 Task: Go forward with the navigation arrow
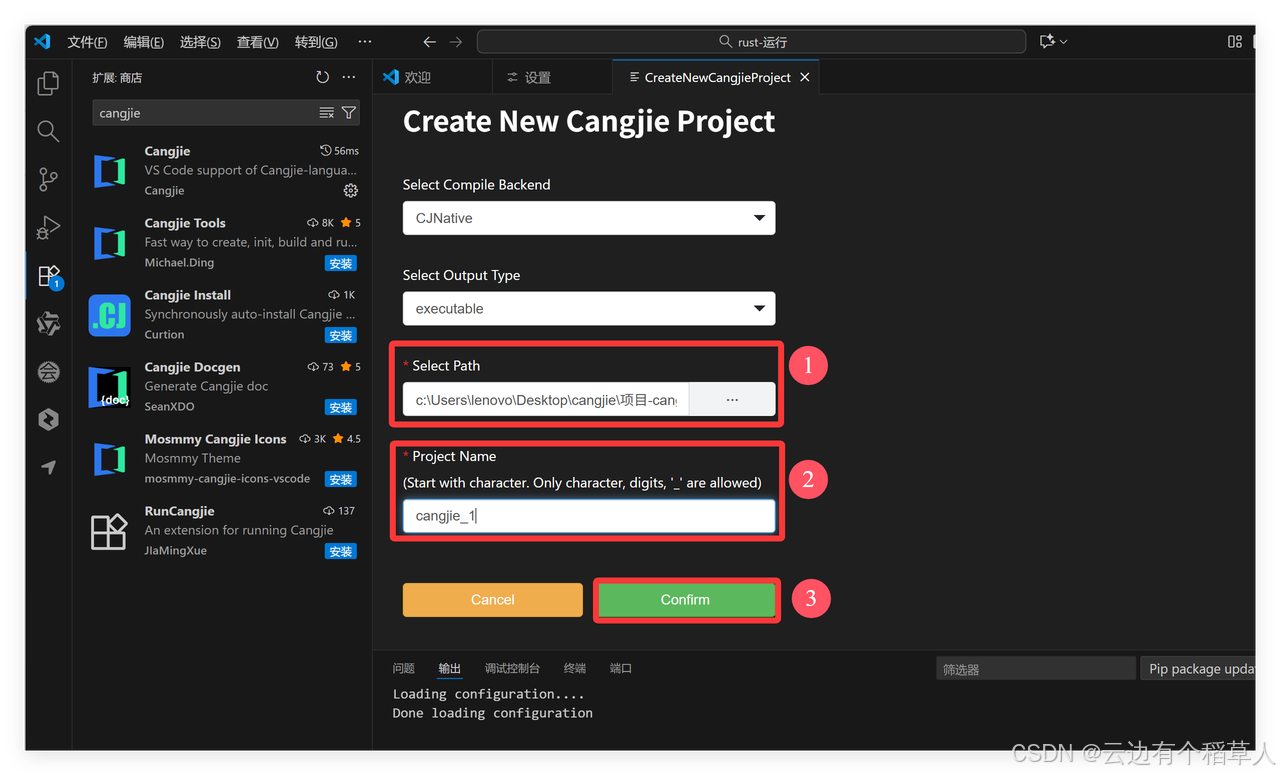pyautogui.click(x=456, y=42)
